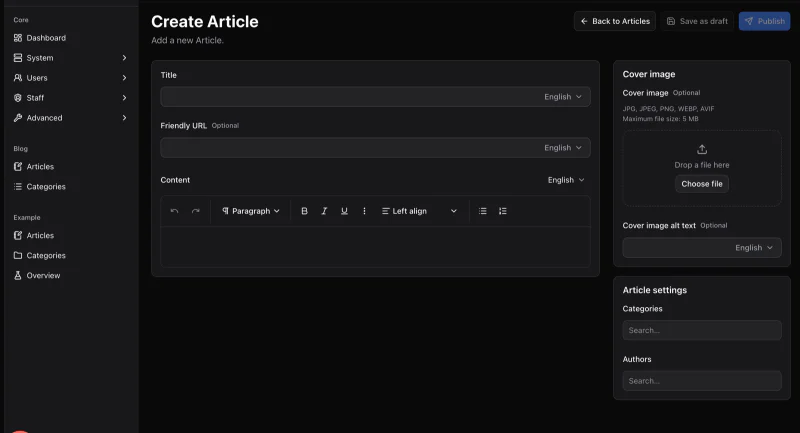Click into the content editor area
The height and width of the screenshot is (433, 800).
(376, 247)
